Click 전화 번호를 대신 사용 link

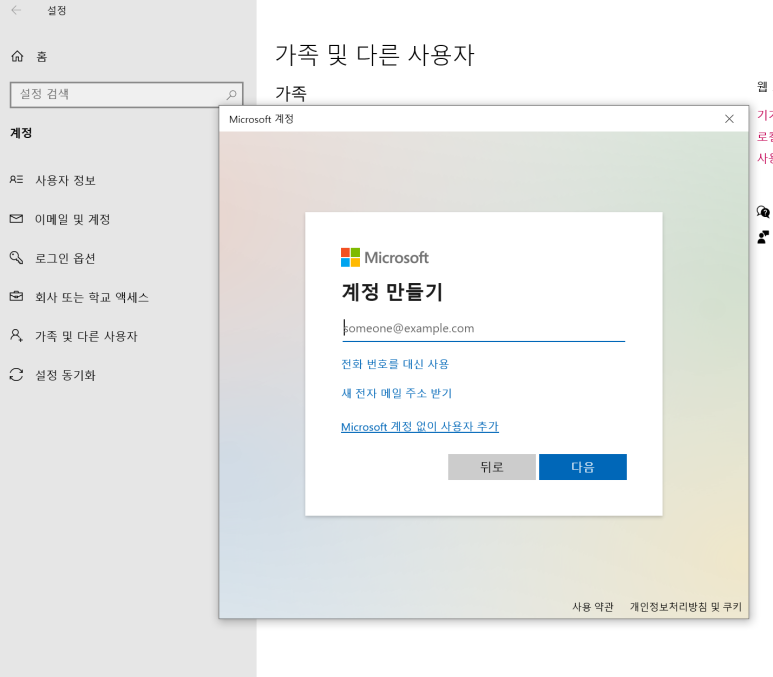pos(395,364)
